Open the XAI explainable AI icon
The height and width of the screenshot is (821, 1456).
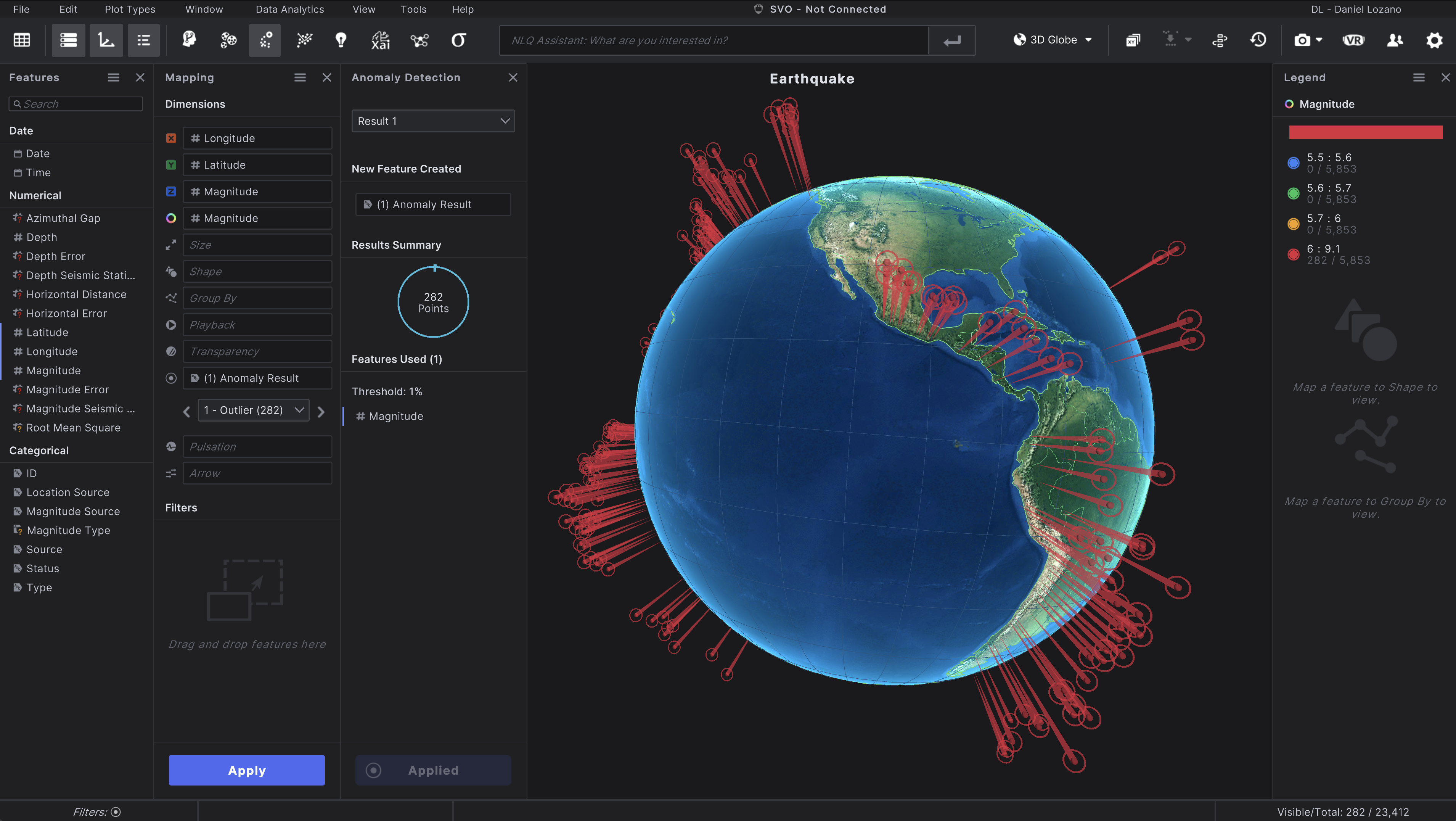click(380, 40)
